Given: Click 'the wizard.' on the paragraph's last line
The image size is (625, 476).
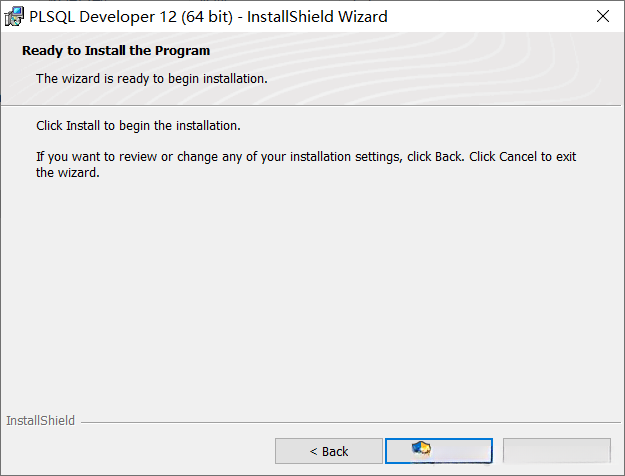Looking at the screenshot, I should (x=68, y=172).
